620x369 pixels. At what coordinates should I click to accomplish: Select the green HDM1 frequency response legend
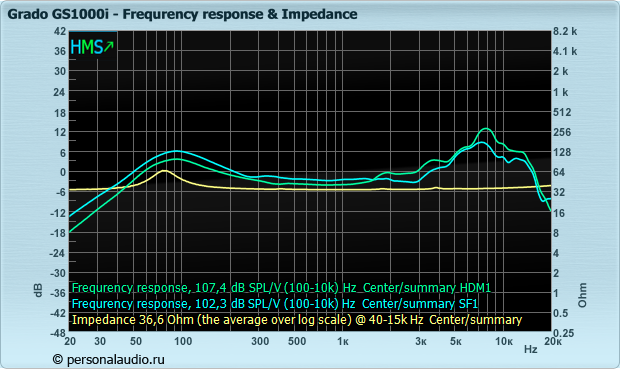tap(281, 288)
